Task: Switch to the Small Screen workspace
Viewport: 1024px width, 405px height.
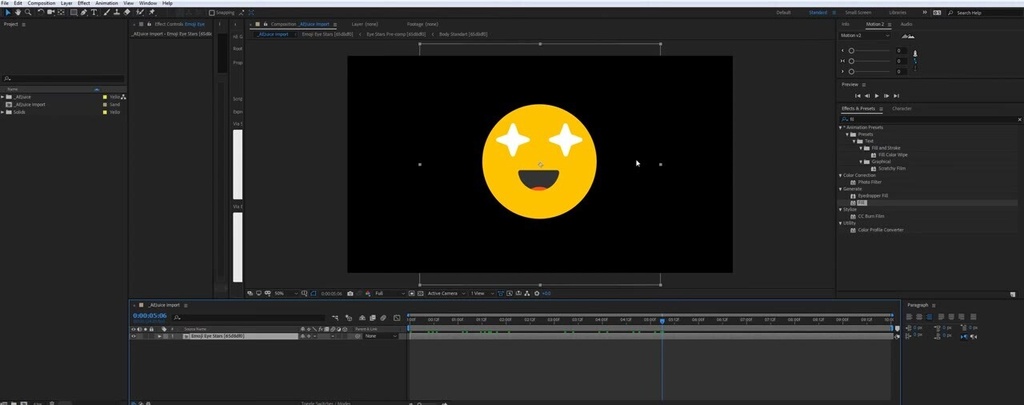Action: click(857, 12)
